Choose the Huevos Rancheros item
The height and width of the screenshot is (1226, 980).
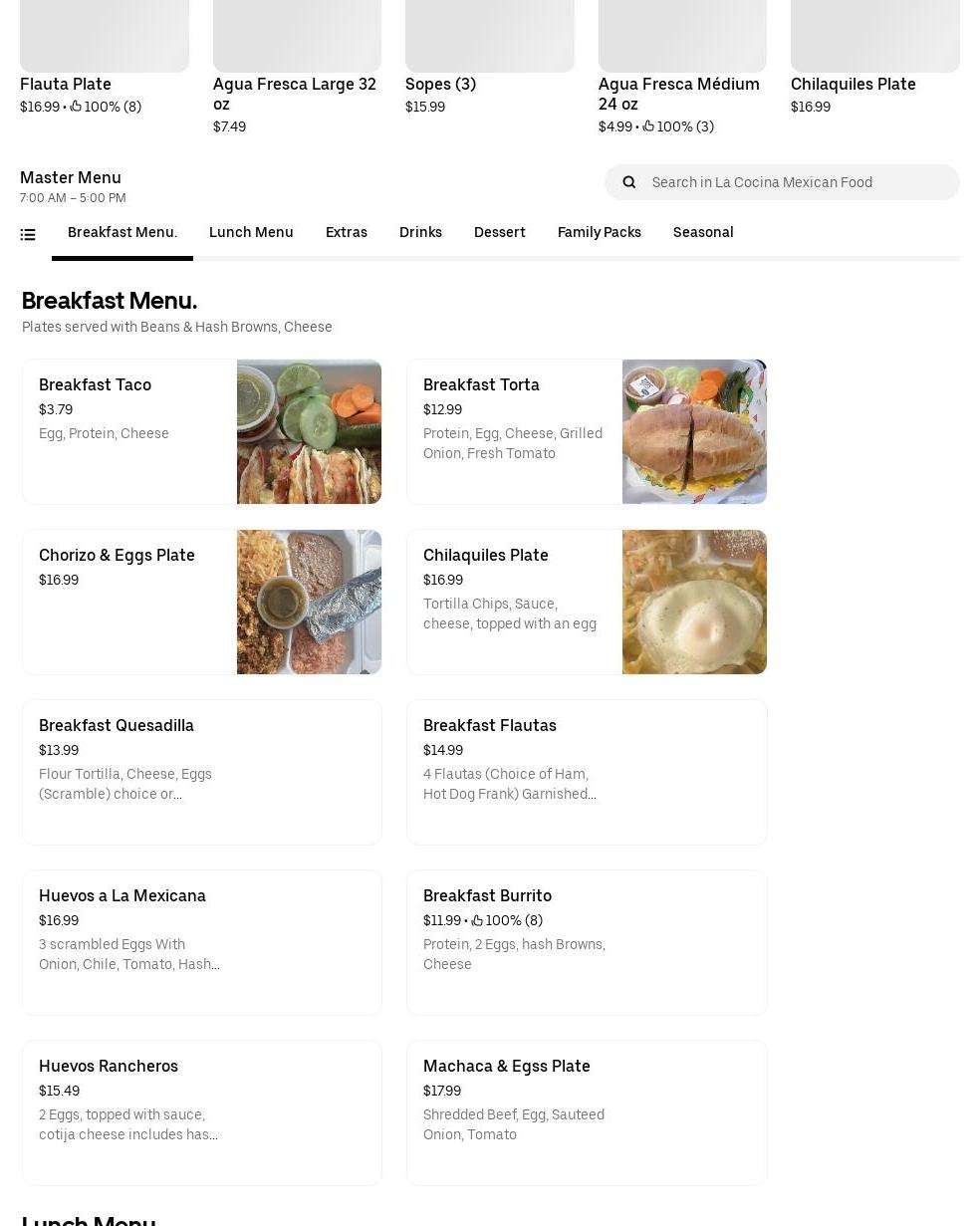tap(202, 1112)
